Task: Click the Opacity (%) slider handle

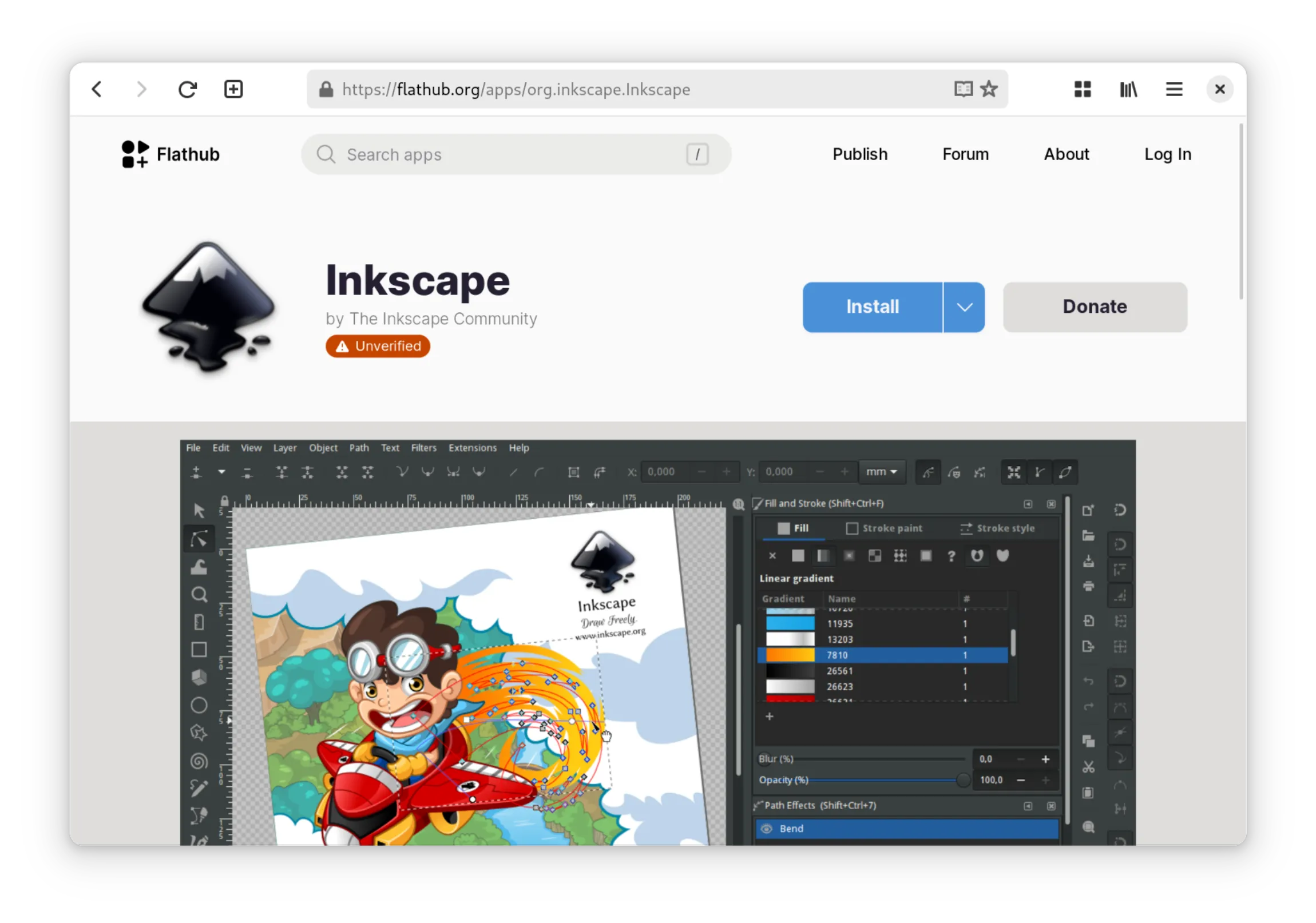Action: tap(964, 781)
